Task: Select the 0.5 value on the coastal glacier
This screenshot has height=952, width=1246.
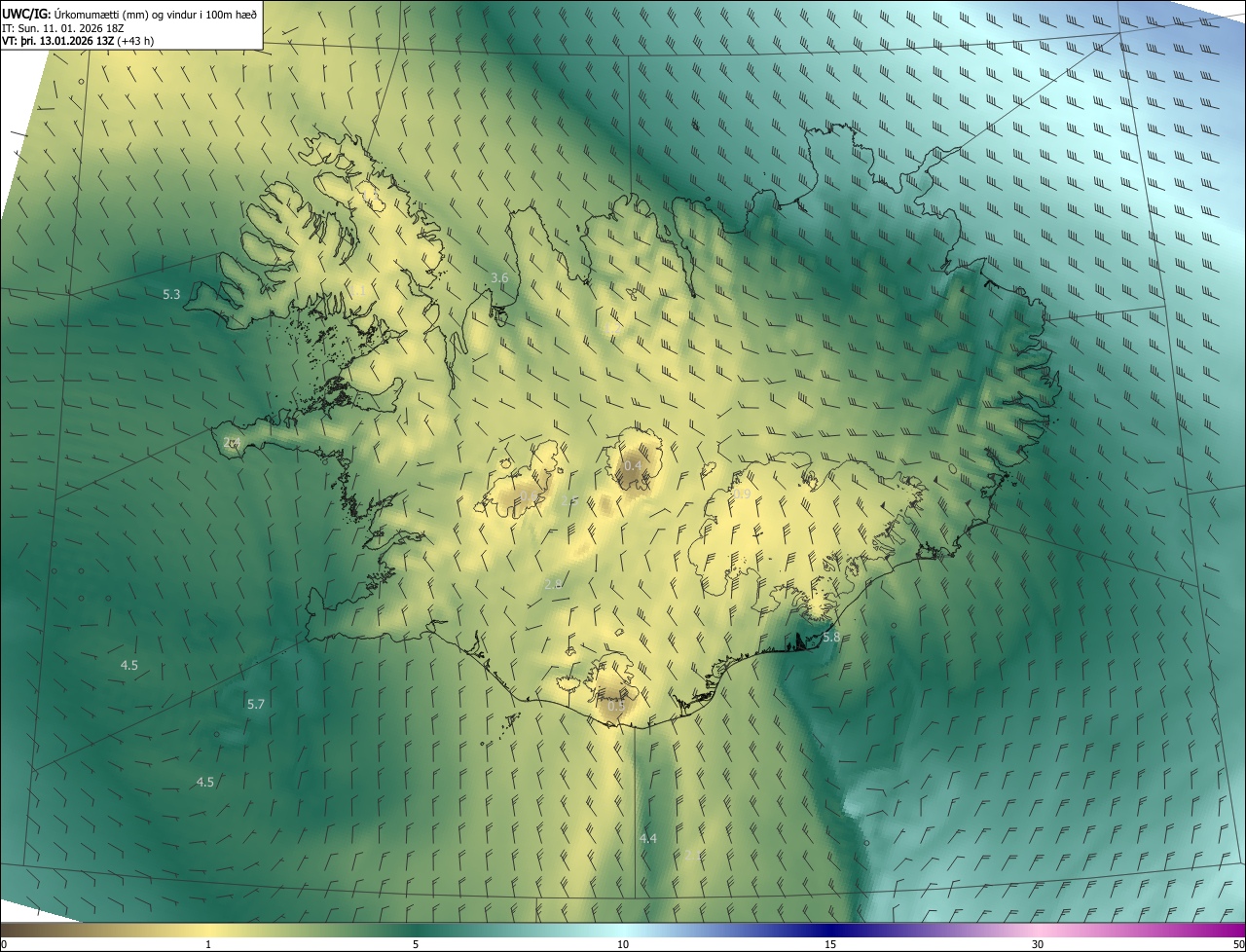Action: click(x=616, y=706)
